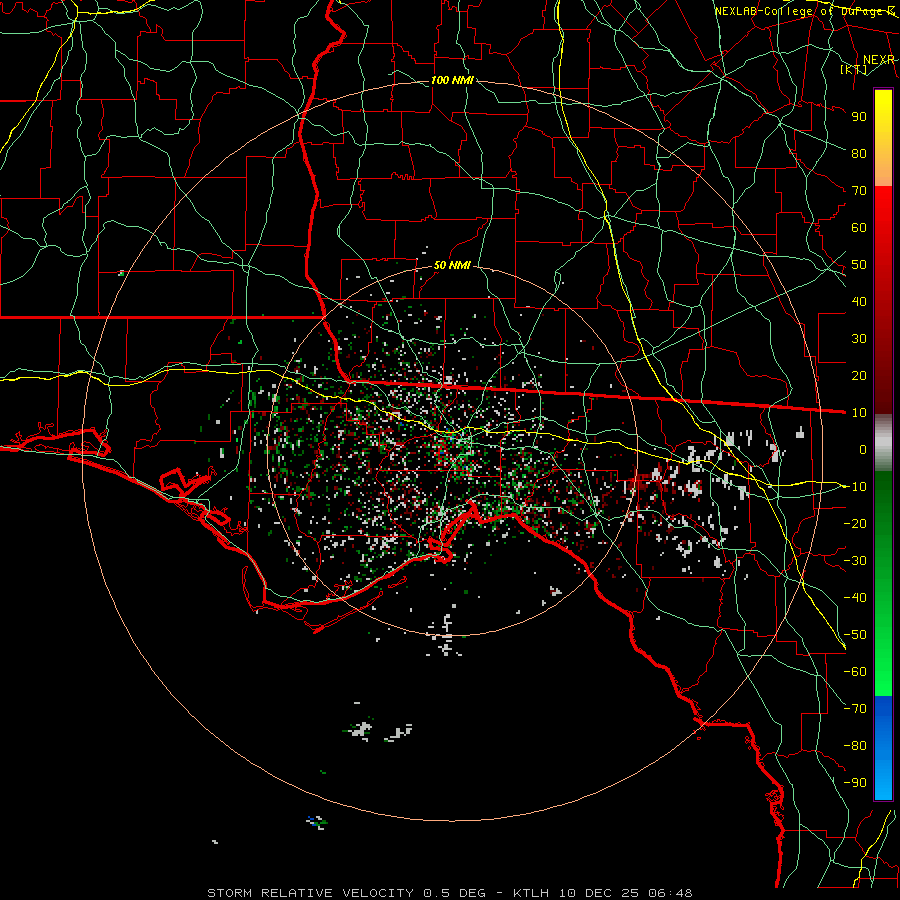
Task: Select the -20 value on velocity scale
Action: click(x=855, y=523)
